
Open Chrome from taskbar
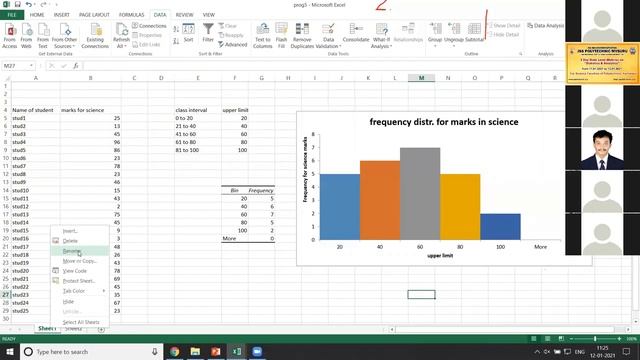(x=175, y=351)
